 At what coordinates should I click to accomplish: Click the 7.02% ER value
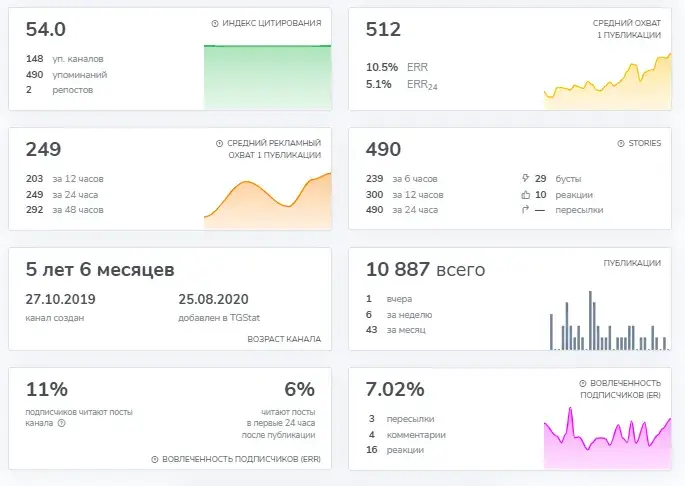point(395,389)
